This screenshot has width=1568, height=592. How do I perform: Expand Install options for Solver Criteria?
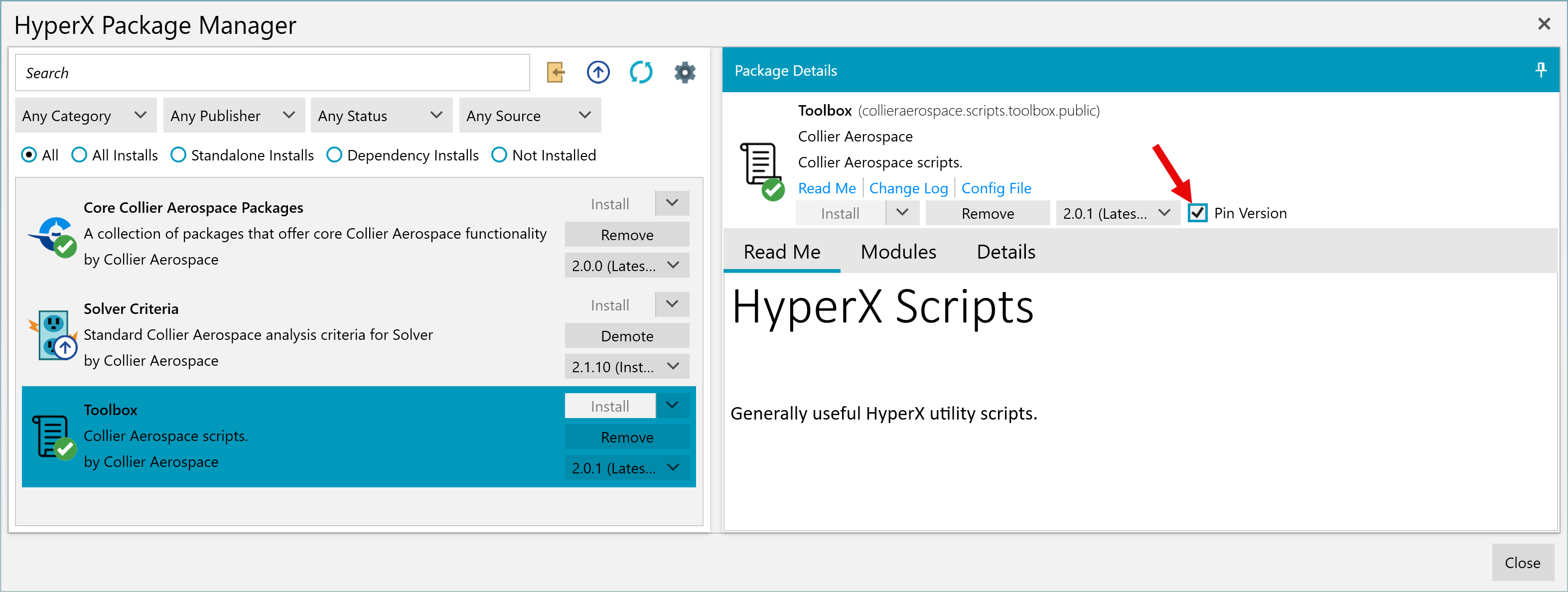(x=672, y=304)
